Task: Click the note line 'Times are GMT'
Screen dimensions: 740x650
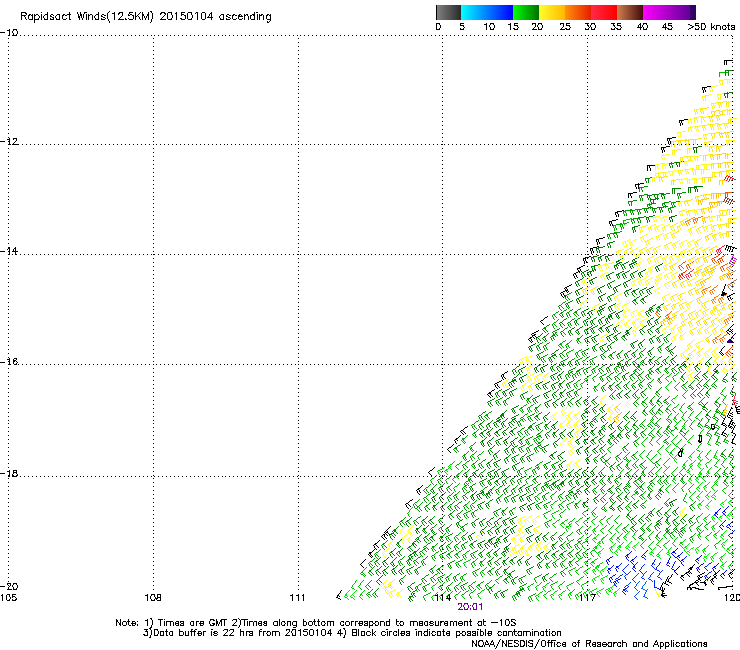Action: [x=193, y=623]
